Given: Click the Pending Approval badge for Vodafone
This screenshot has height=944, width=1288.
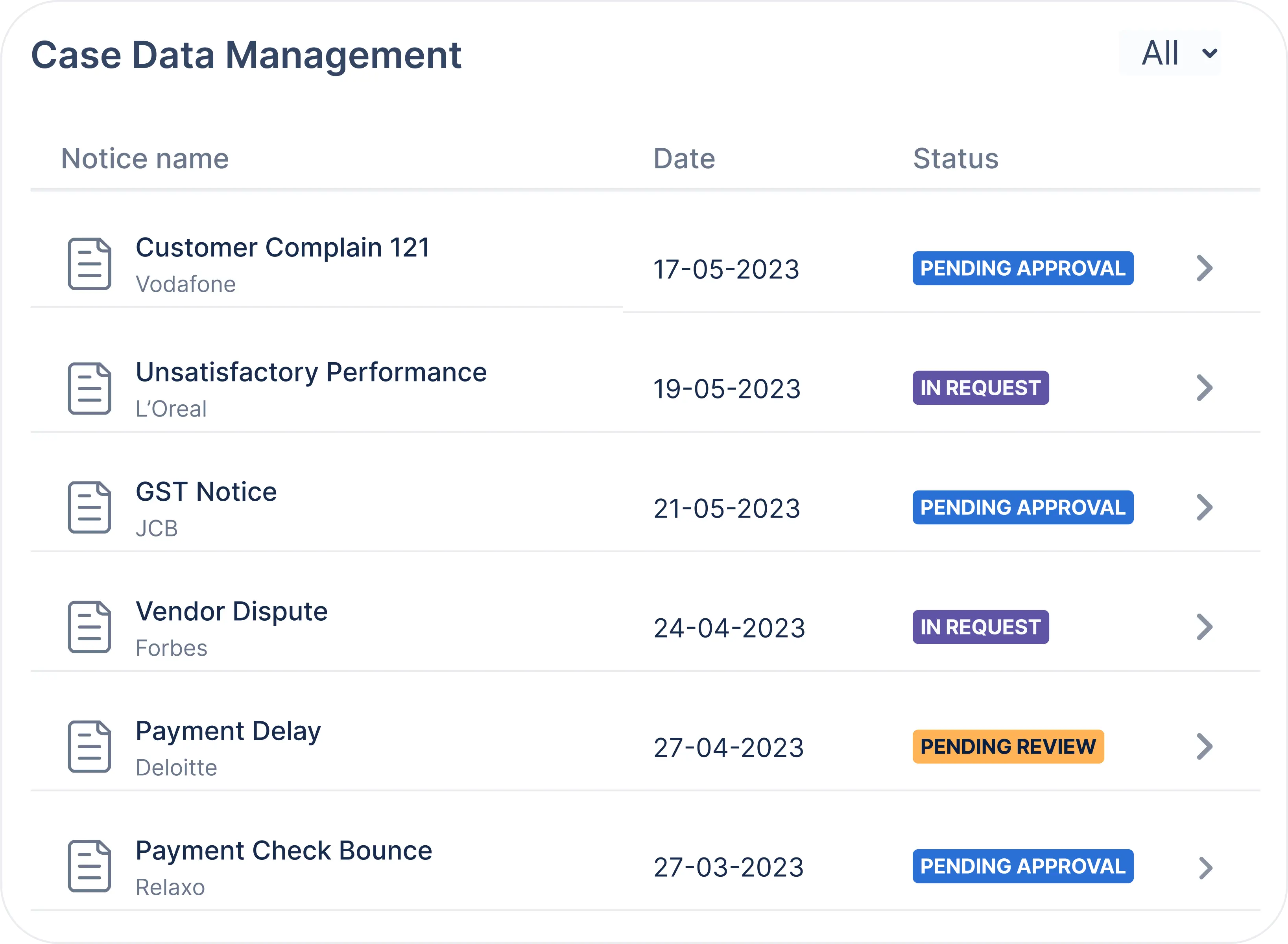Looking at the screenshot, I should point(1023,268).
